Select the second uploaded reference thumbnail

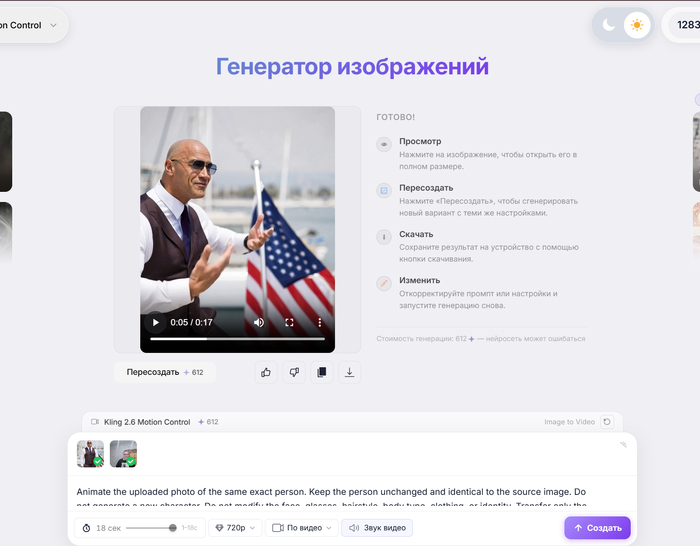123,454
